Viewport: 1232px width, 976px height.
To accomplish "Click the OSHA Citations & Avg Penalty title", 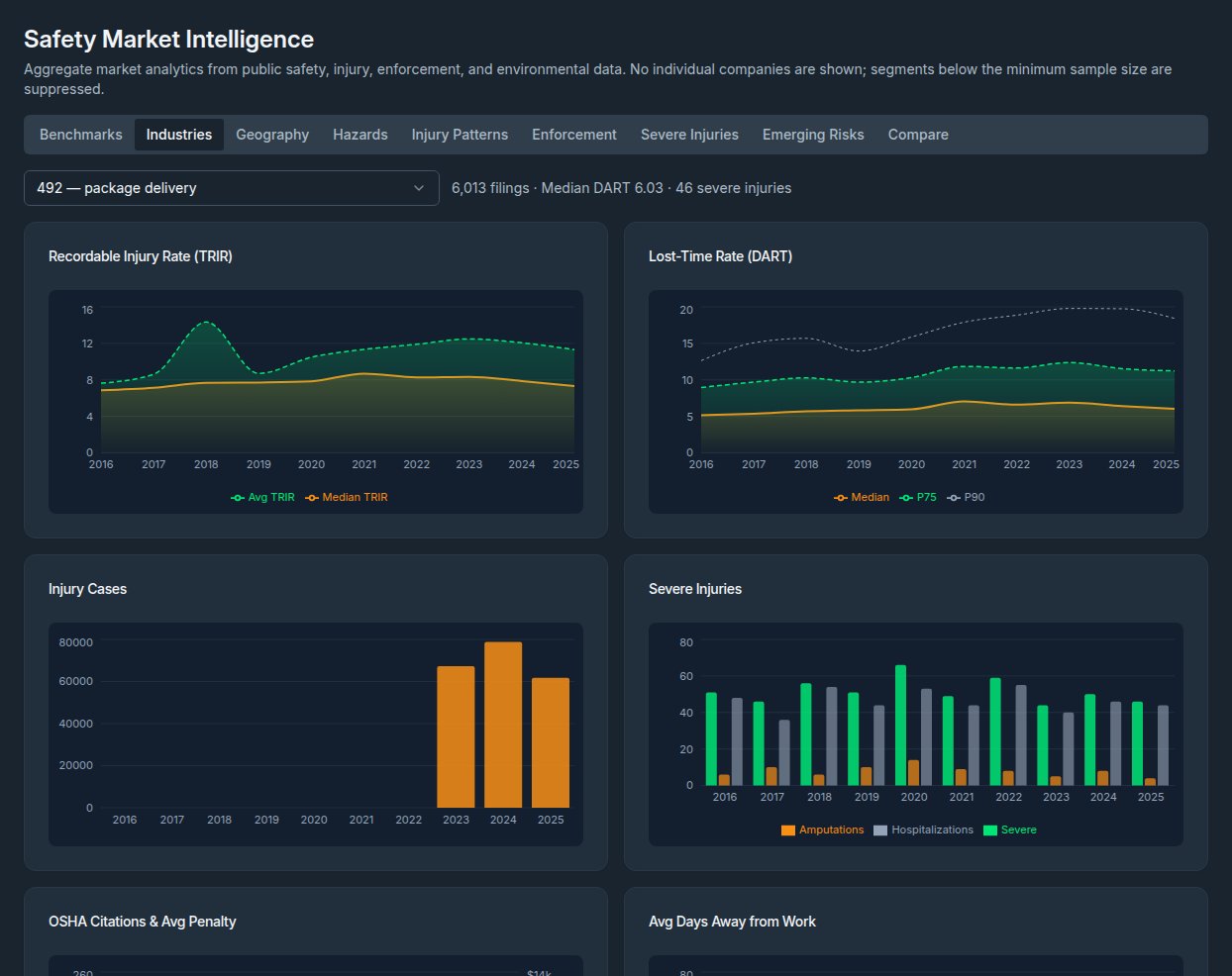I will tap(142, 922).
